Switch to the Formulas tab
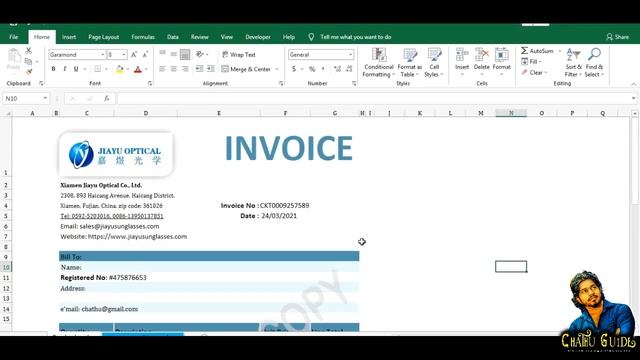640x360 pixels. 143,37
